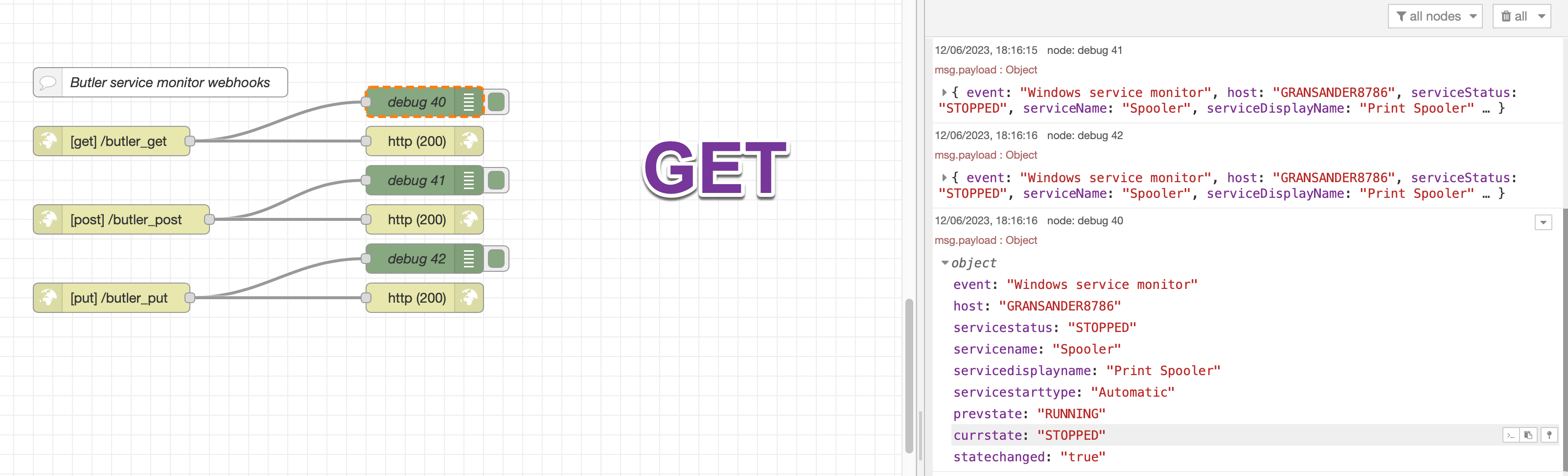The width and height of the screenshot is (1568, 476).
Task: Clear messages with the trash 'all' button
Action: click(1513, 17)
